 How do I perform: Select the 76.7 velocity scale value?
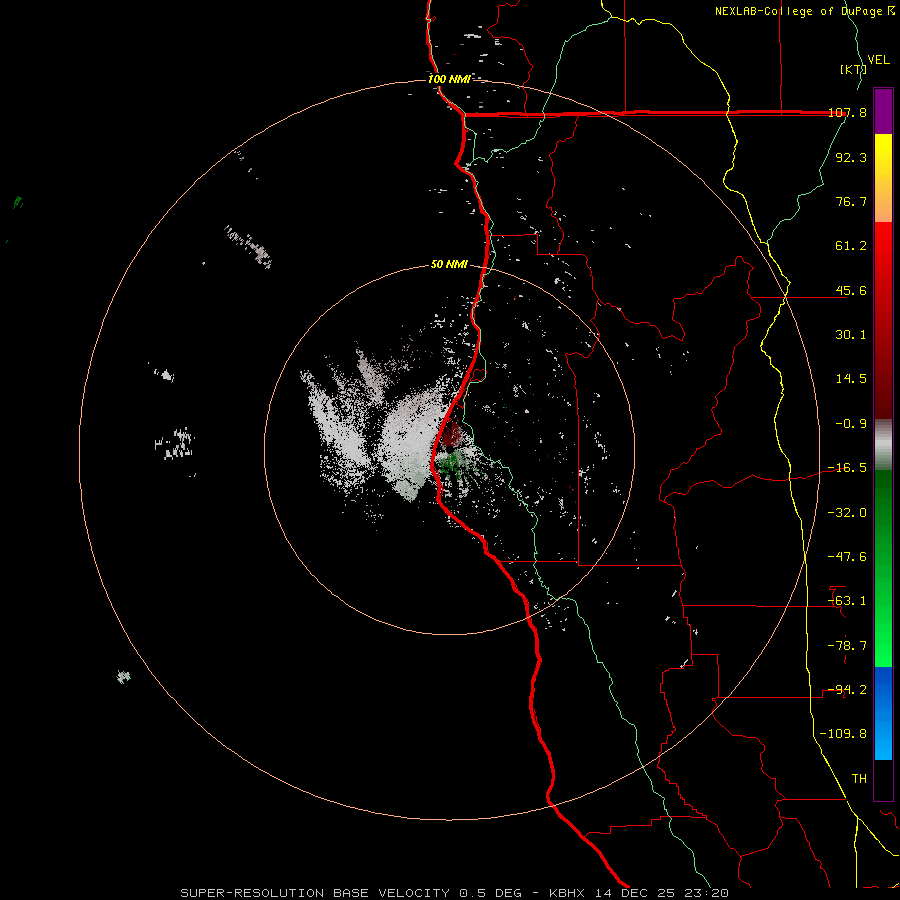tap(851, 201)
